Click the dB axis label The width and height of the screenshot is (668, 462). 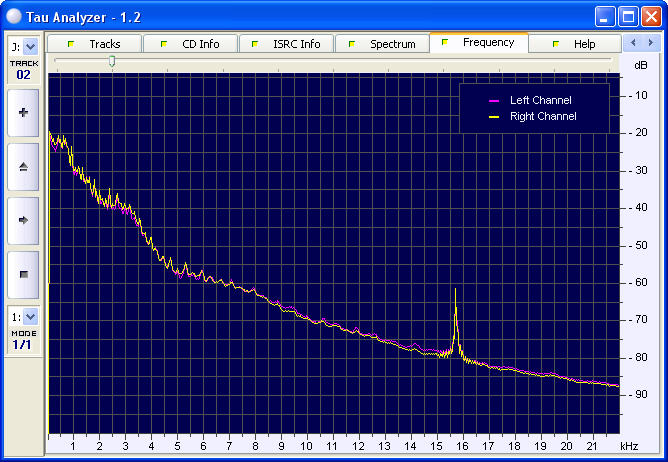[641, 65]
